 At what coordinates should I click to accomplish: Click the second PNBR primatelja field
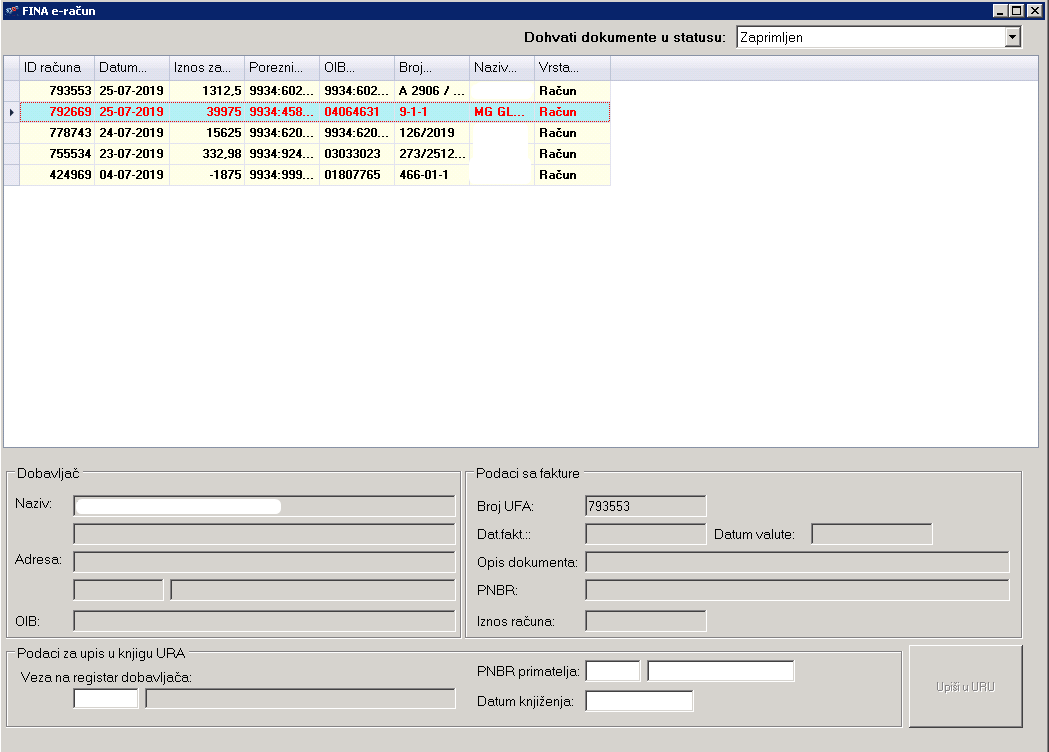click(720, 671)
